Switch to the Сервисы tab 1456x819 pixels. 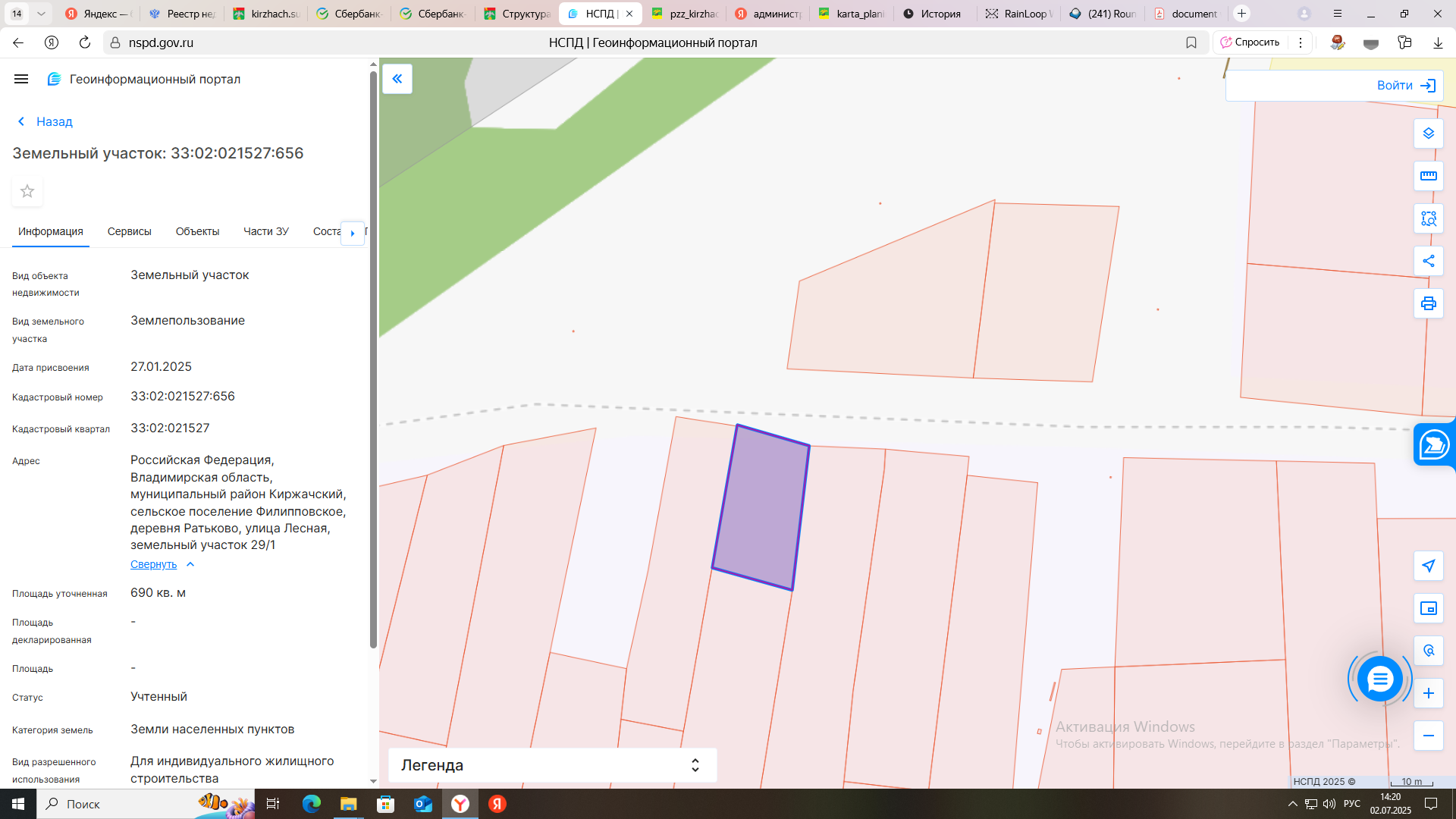129,231
